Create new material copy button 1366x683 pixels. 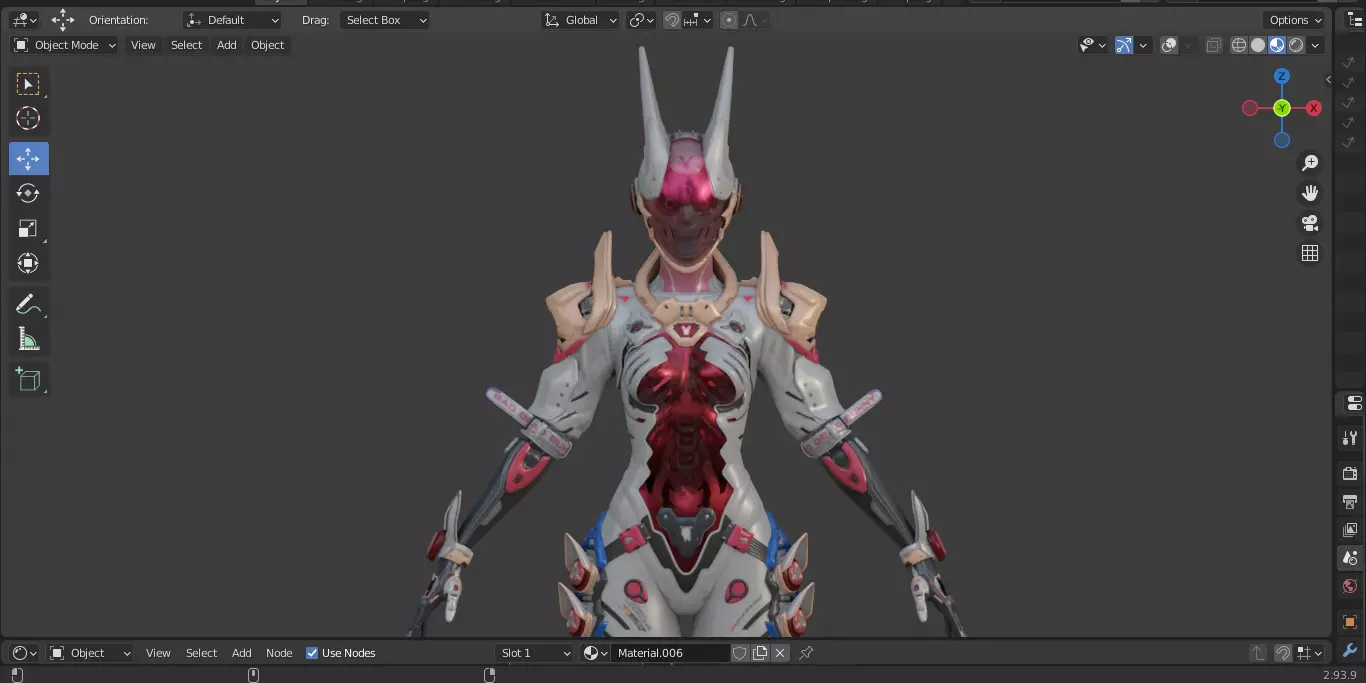(760, 653)
